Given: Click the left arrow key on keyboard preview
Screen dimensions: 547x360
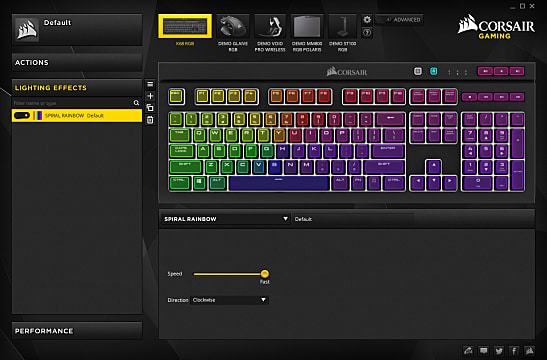Looking at the screenshot, I should pyautogui.click(x=418, y=183).
